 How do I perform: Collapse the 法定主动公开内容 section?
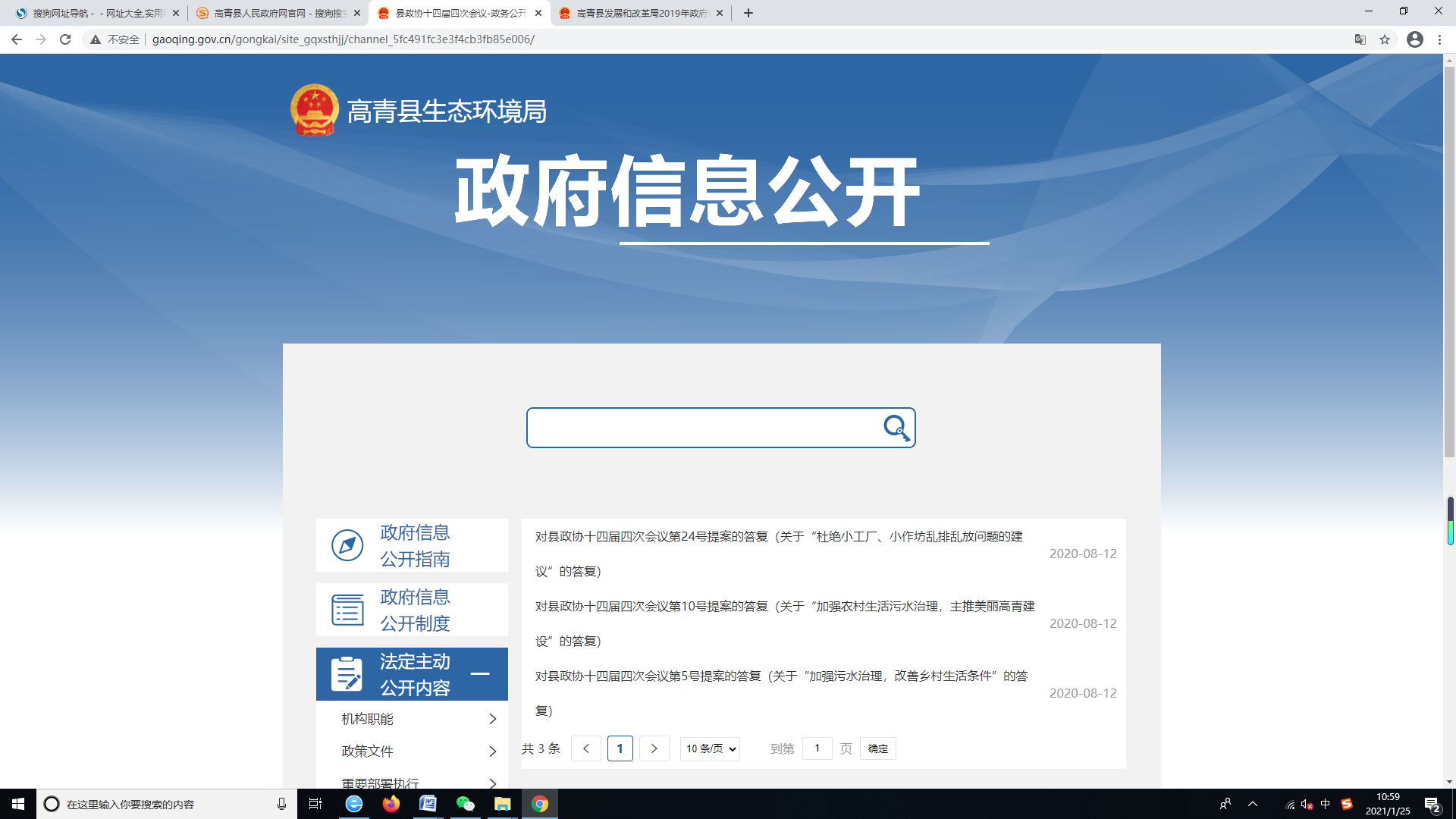point(480,673)
